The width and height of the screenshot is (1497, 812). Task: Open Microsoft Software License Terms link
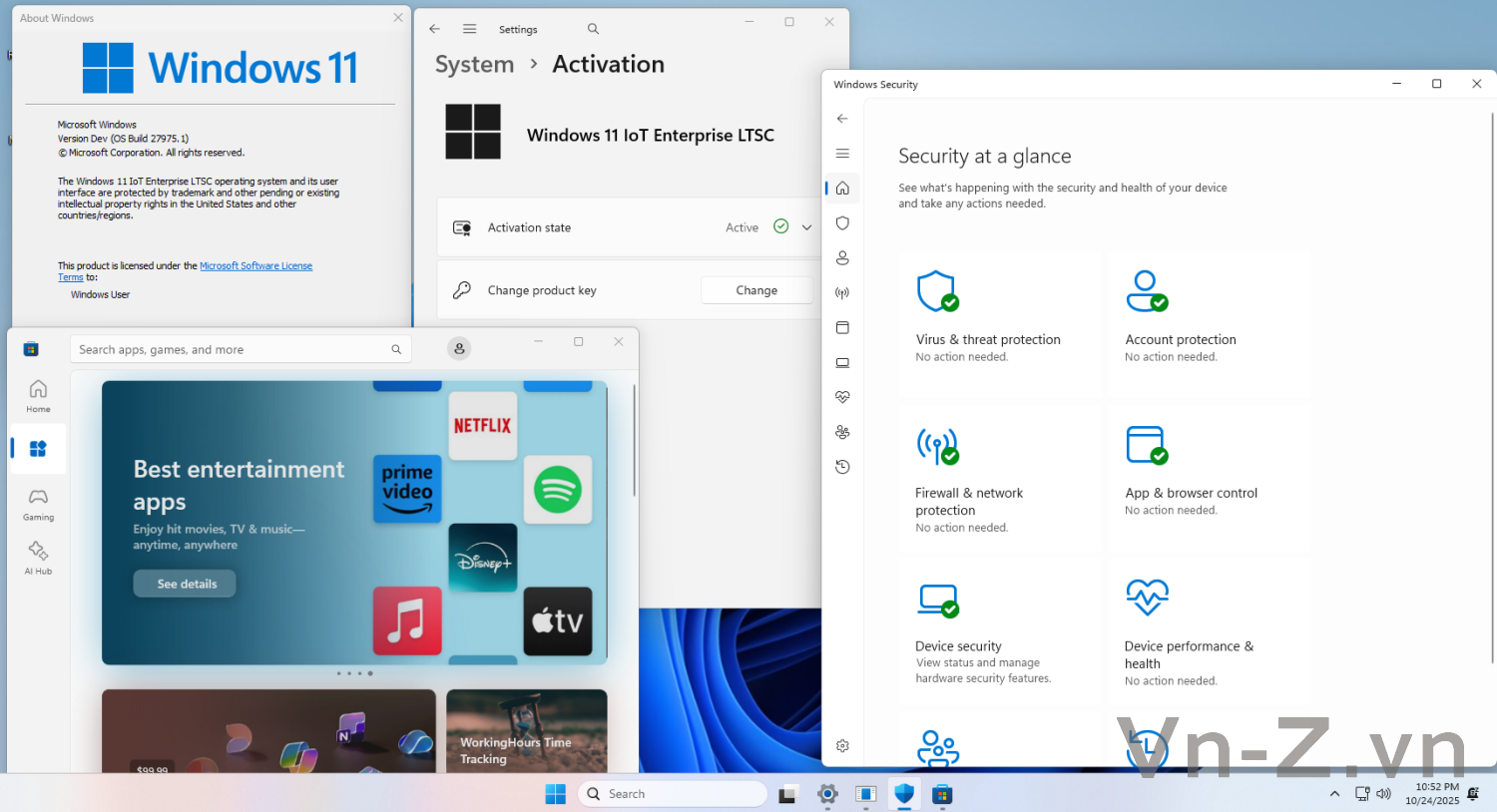tap(255, 266)
